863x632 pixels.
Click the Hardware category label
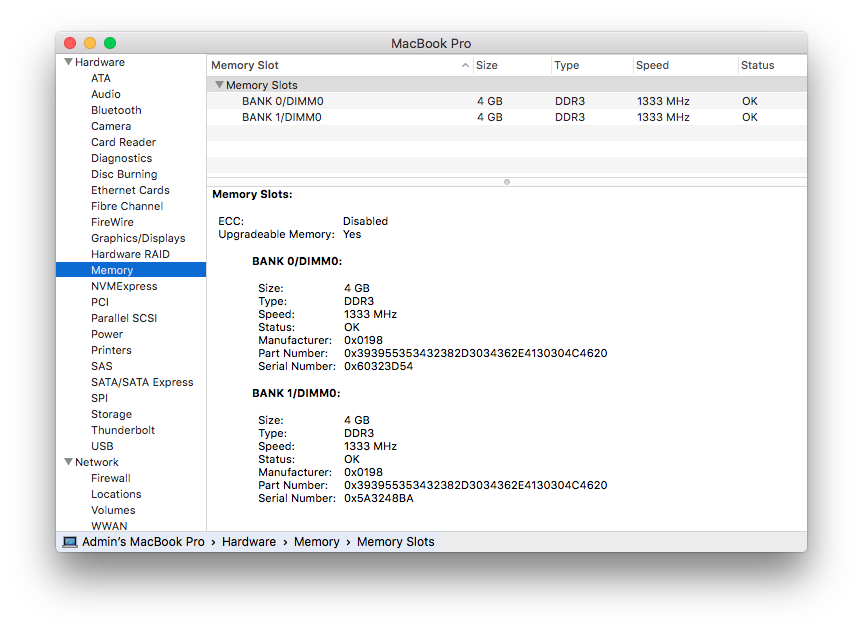(x=100, y=62)
